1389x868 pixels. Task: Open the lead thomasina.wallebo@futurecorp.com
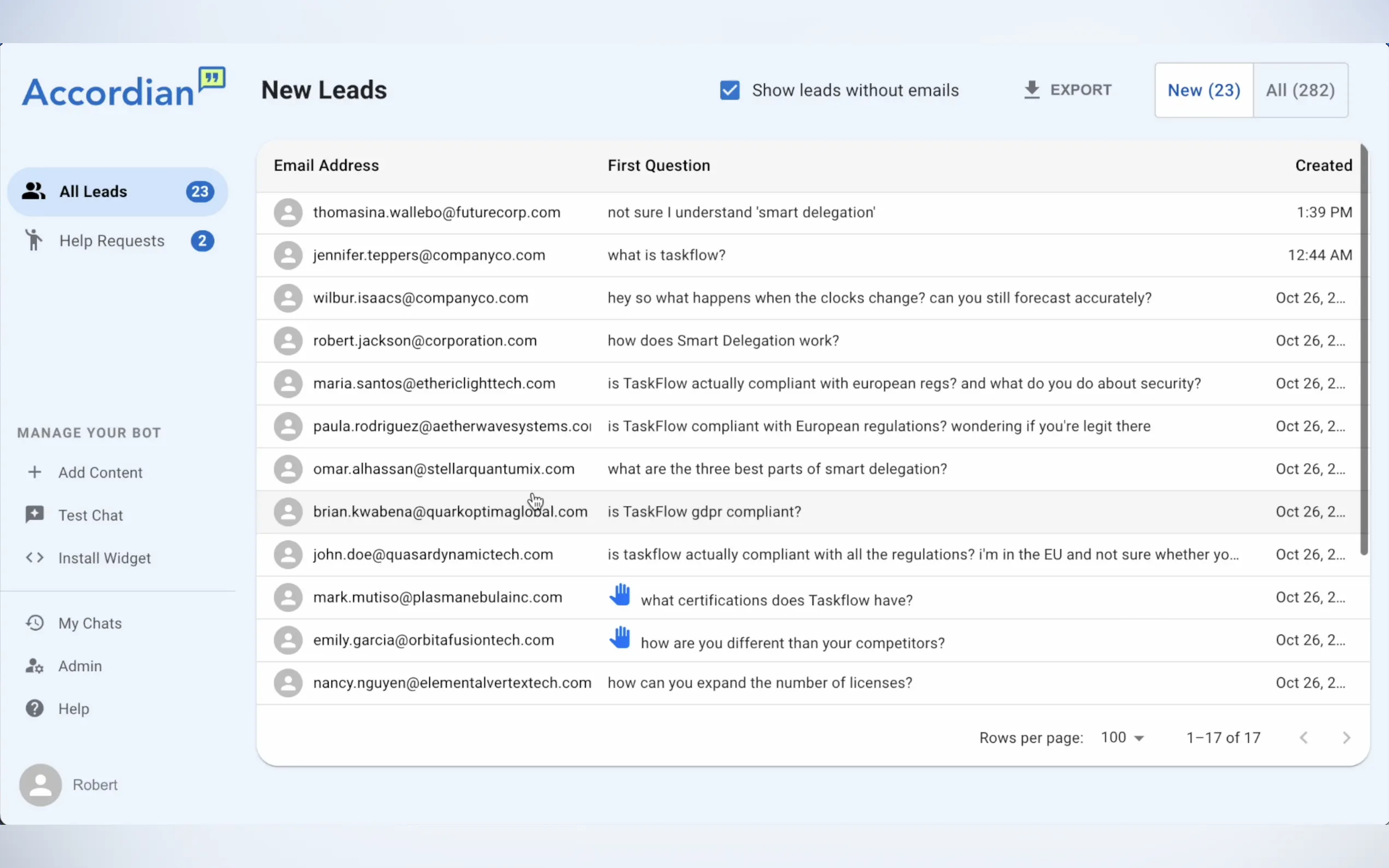tap(436, 213)
